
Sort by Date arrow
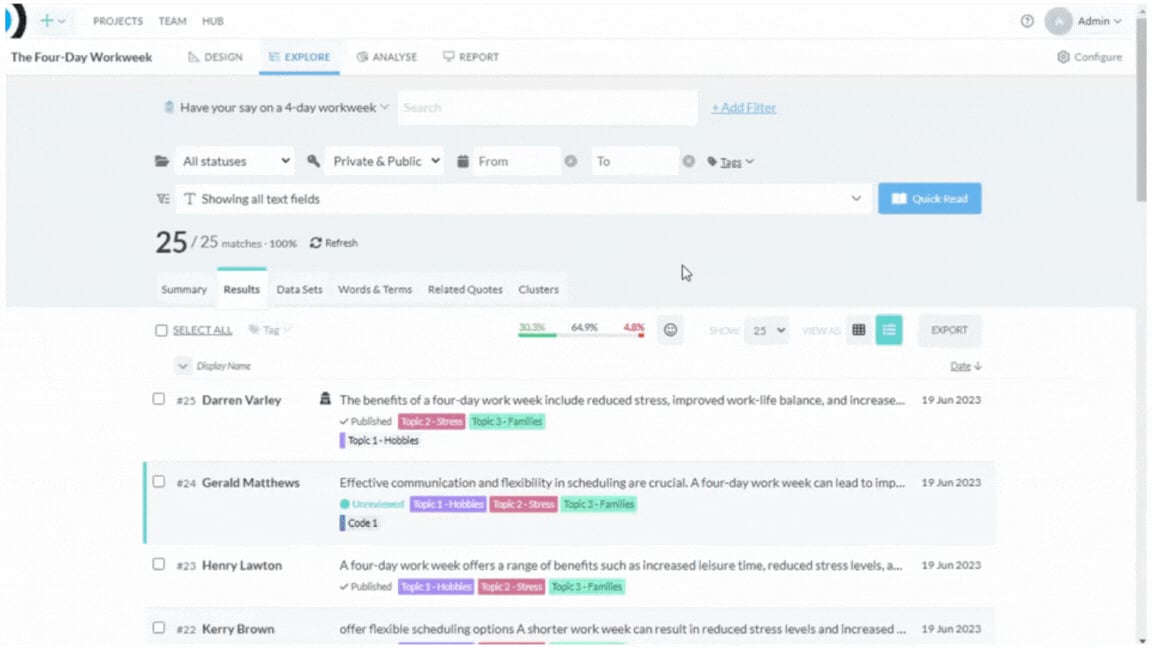(979, 366)
